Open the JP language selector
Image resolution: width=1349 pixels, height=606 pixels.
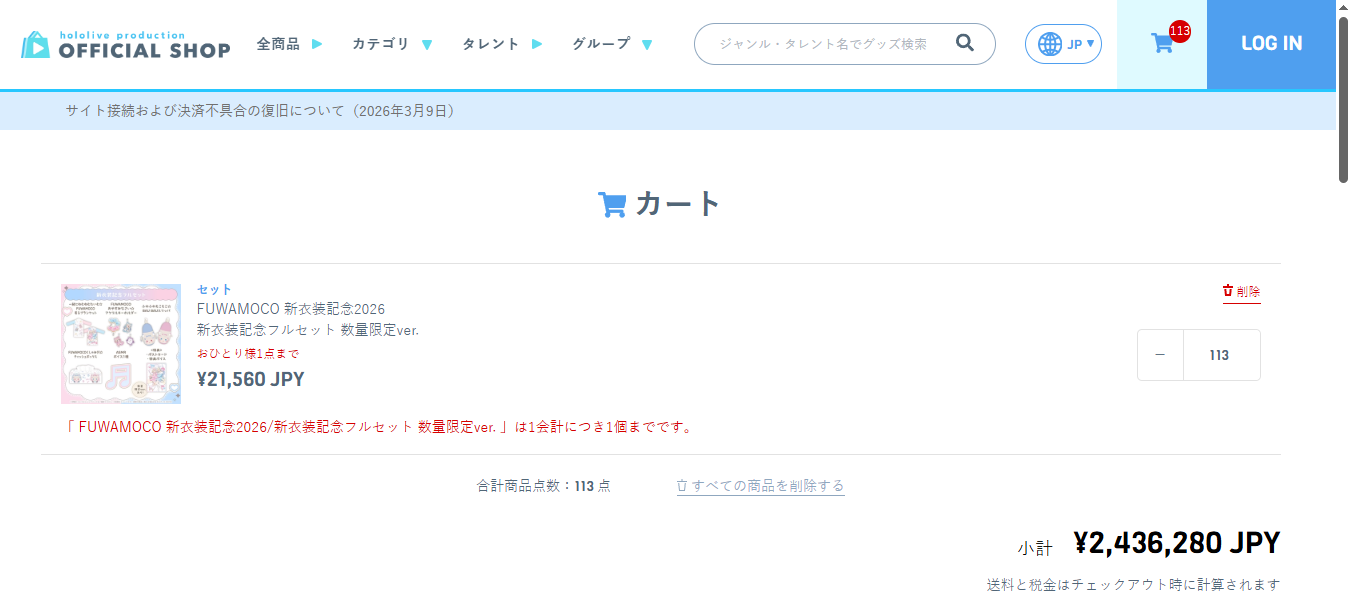1063,44
